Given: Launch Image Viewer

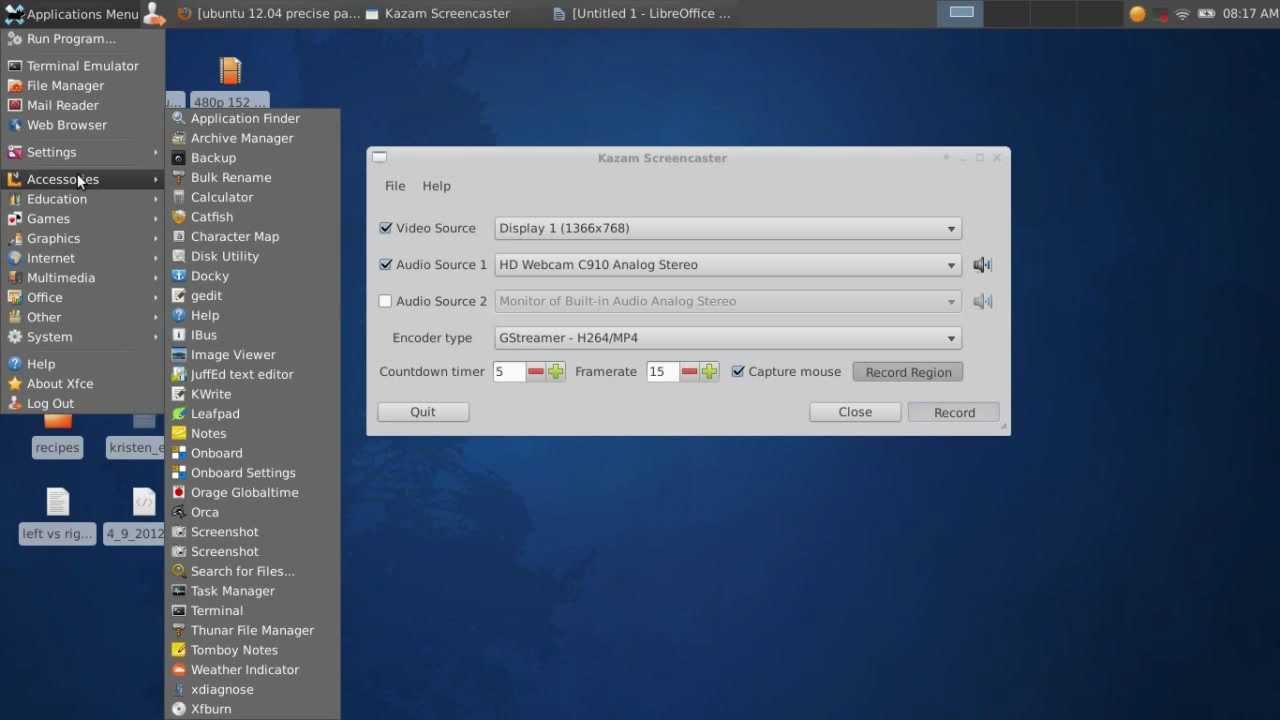Looking at the screenshot, I should (252, 355).
